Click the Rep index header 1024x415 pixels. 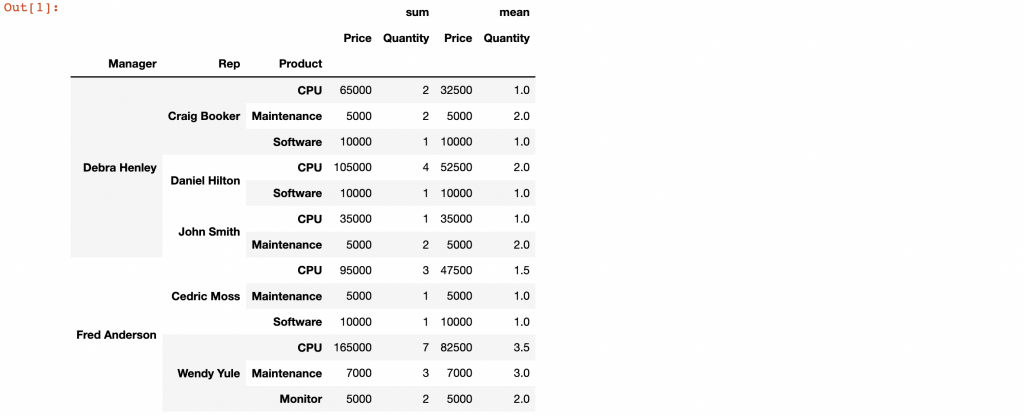point(228,64)
